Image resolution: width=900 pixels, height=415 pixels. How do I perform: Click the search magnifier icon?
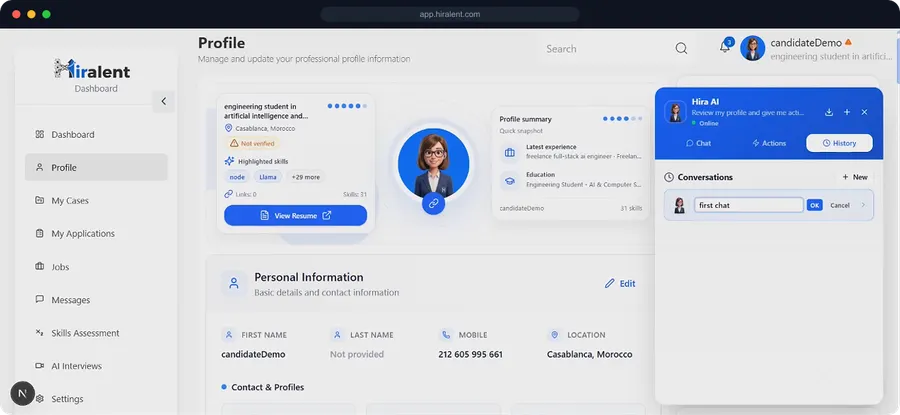pos(681,49)
